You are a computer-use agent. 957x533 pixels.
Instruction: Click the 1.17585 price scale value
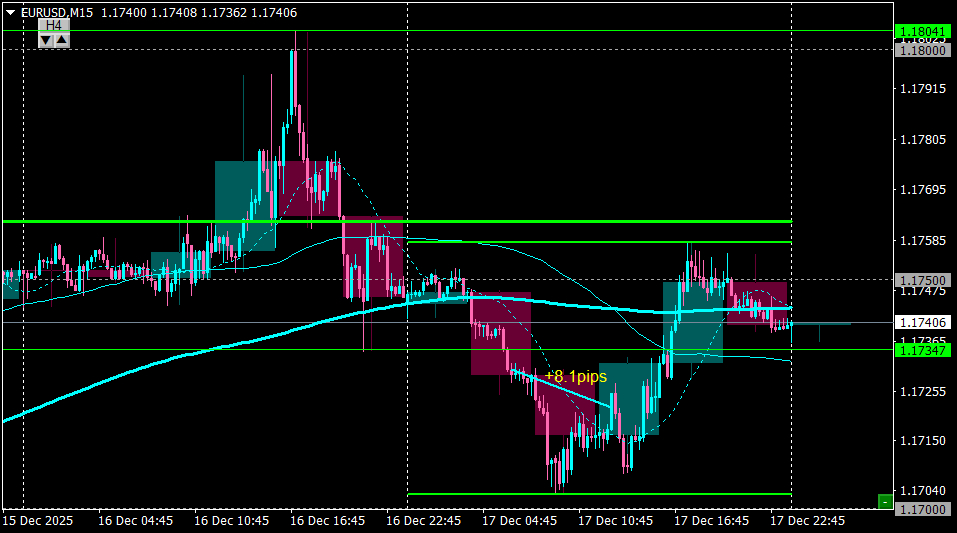(x=923, y=241)
